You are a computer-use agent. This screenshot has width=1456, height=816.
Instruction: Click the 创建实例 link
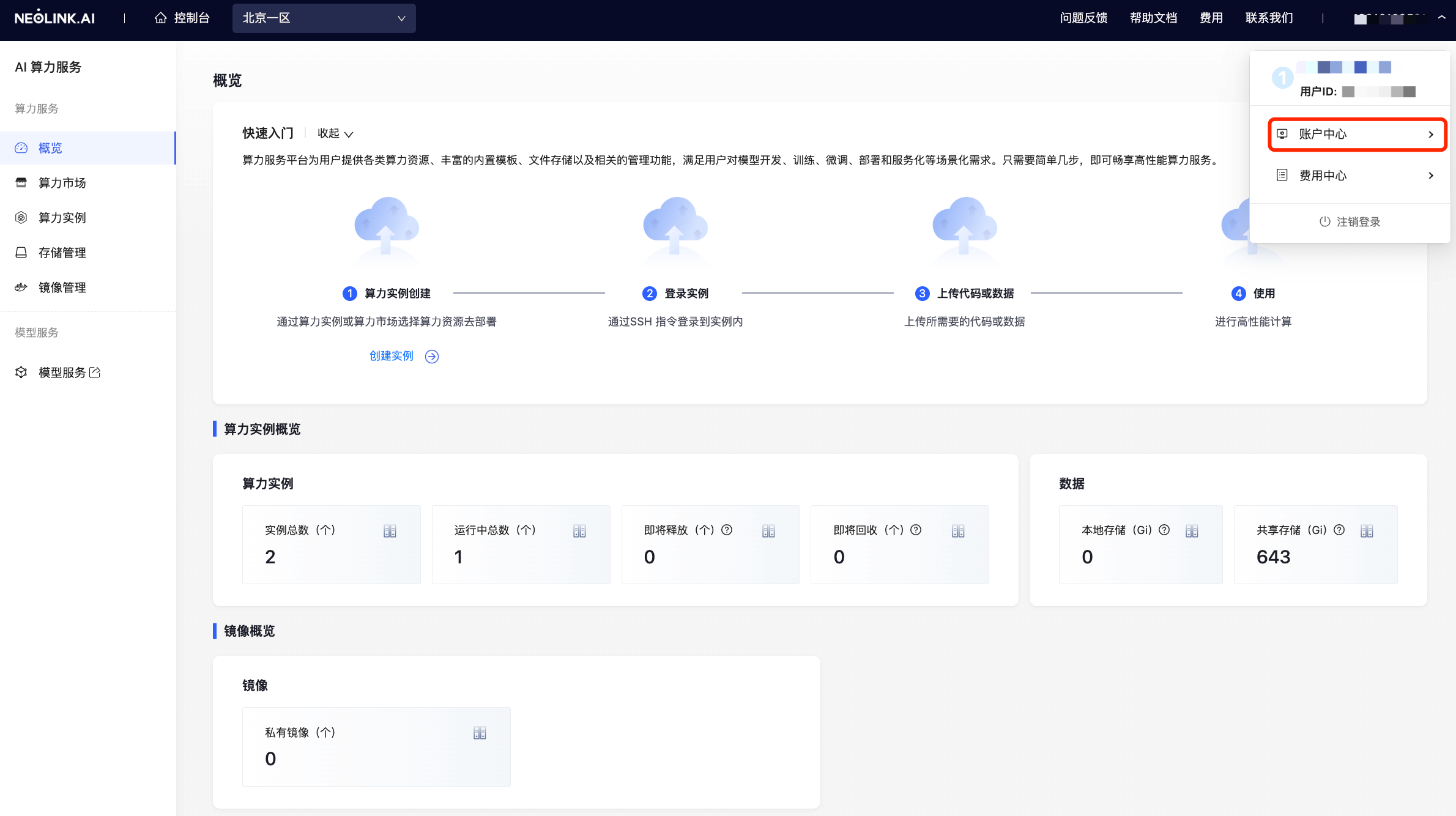pyautogui.click(x=392, y=355)
